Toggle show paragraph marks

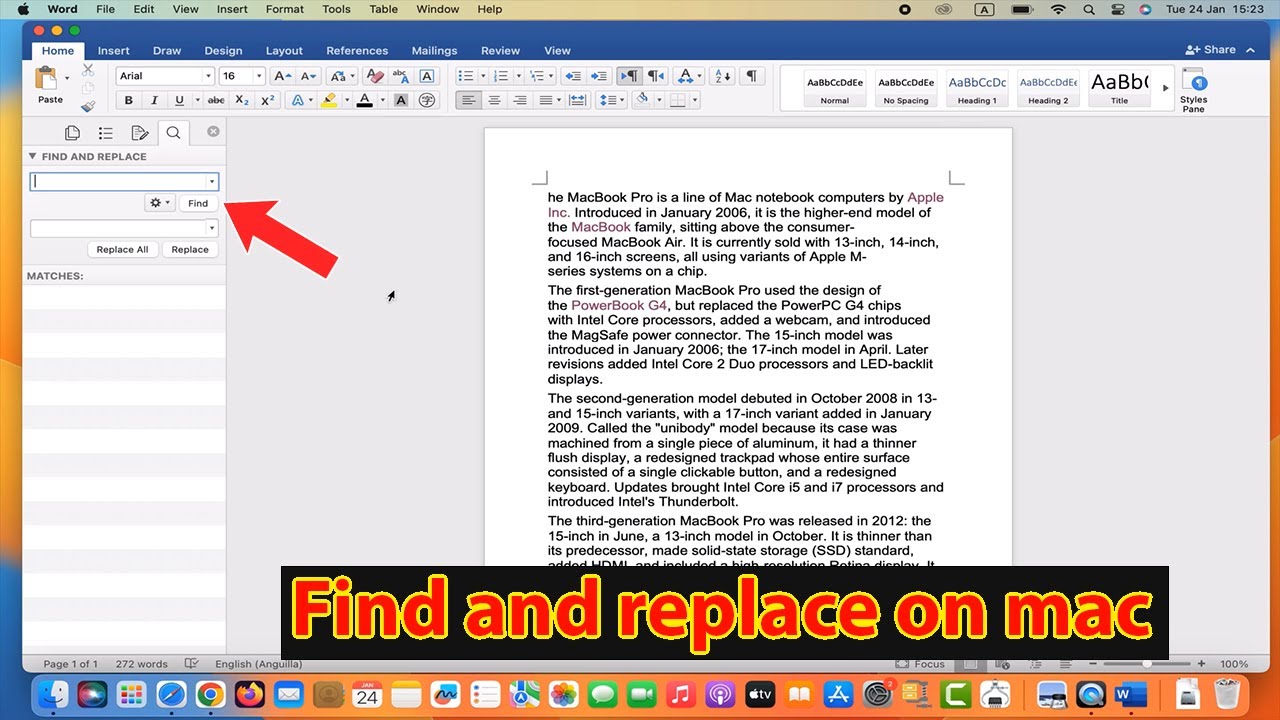pos(751,76)
